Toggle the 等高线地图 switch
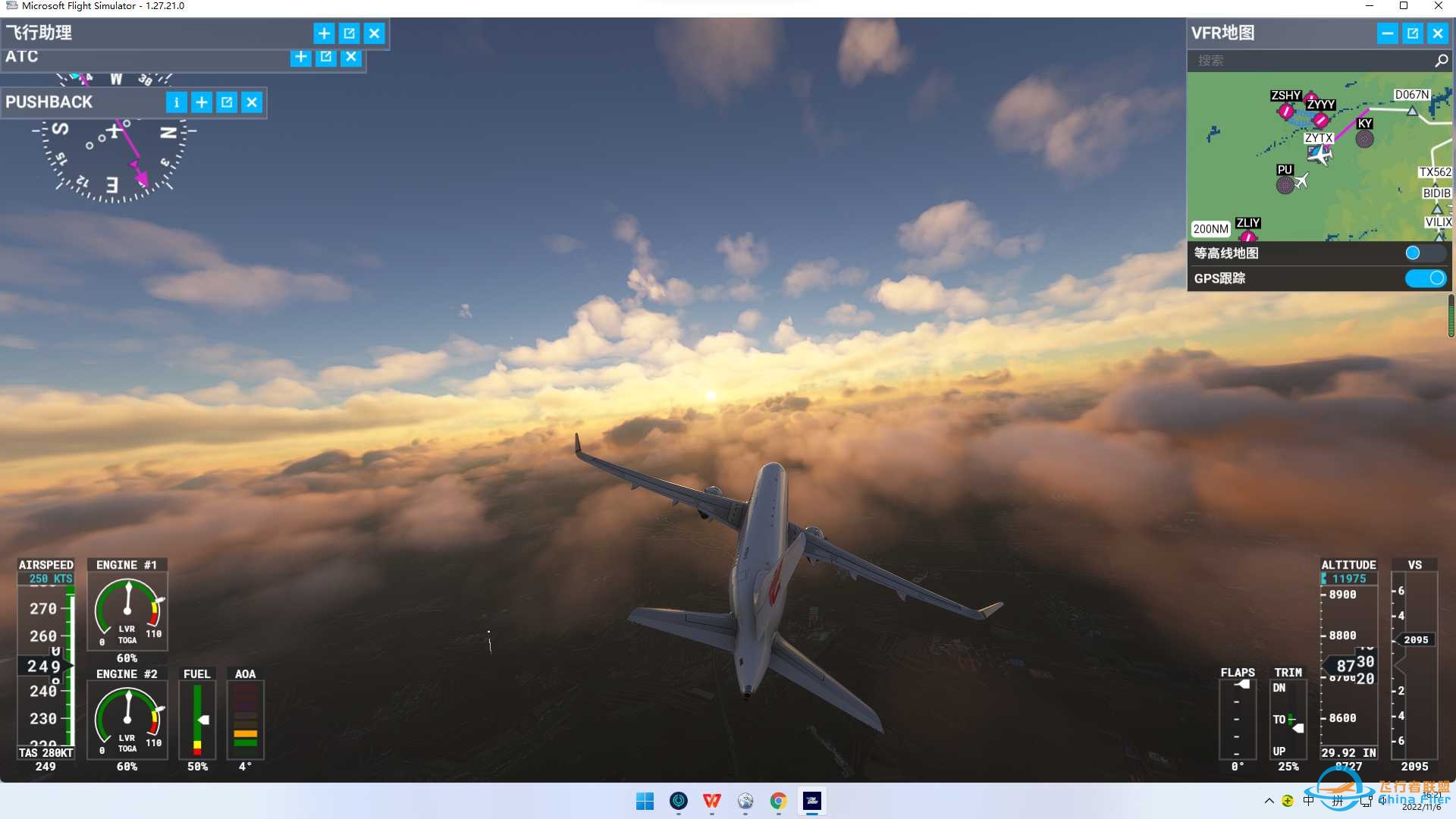Image resolution: width=1456 pixels, height=819 pixels. tap(1424, 253)
